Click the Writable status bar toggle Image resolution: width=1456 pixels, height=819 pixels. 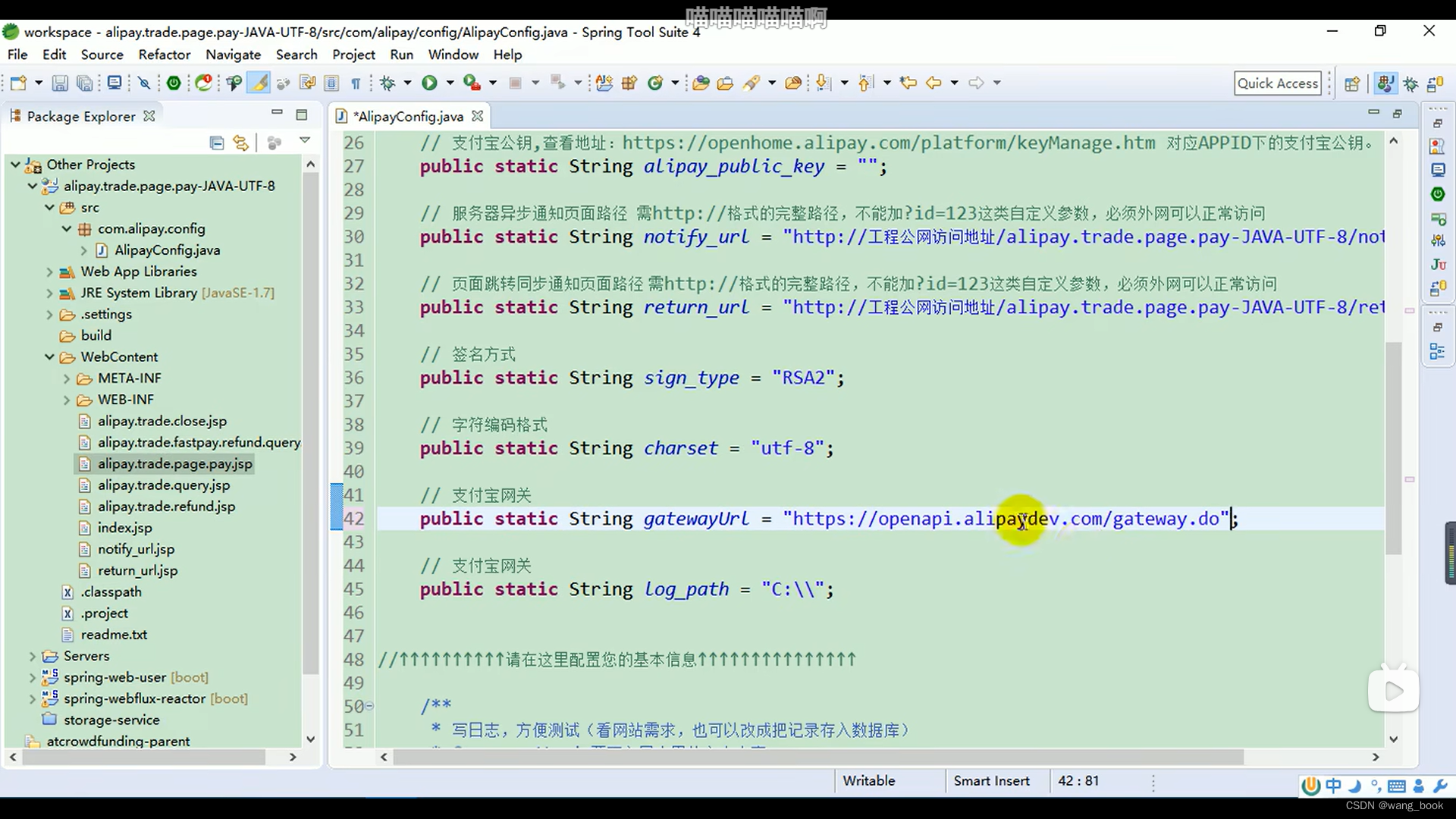[868, 780]
